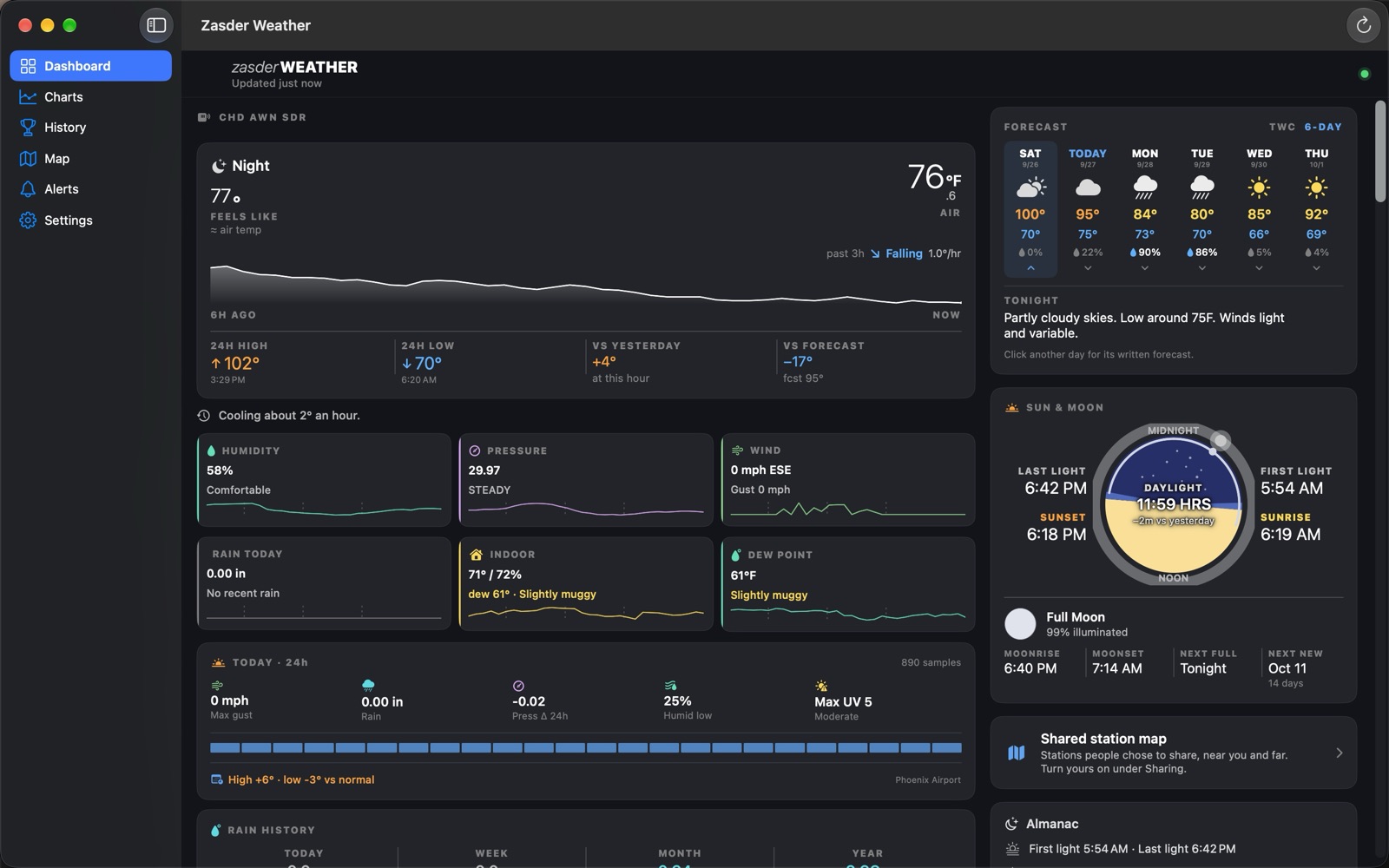The width and height of the screenshot is (1389, 868).
Task: Open the Dashboard sidebar item
Action: click(x=90, y=66)
